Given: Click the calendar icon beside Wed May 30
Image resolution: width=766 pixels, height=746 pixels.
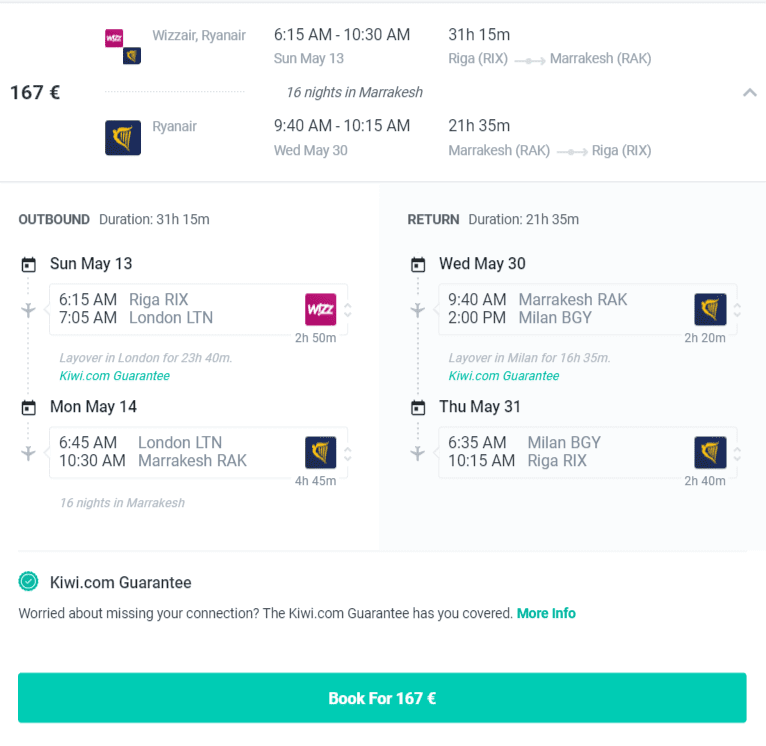Looking at the screenshot, I should point(418,264).
